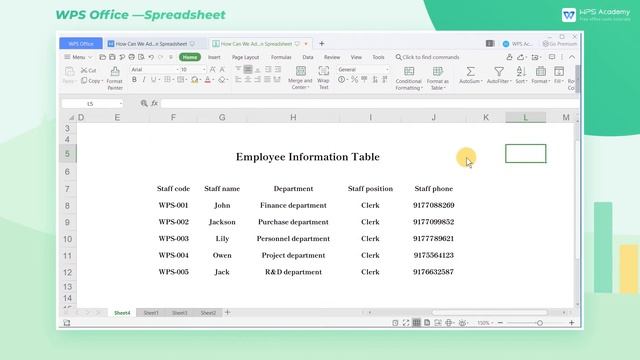Click the Open folder icon
Image resolution: width=640 pixels, height=360 pixels.
102,57
